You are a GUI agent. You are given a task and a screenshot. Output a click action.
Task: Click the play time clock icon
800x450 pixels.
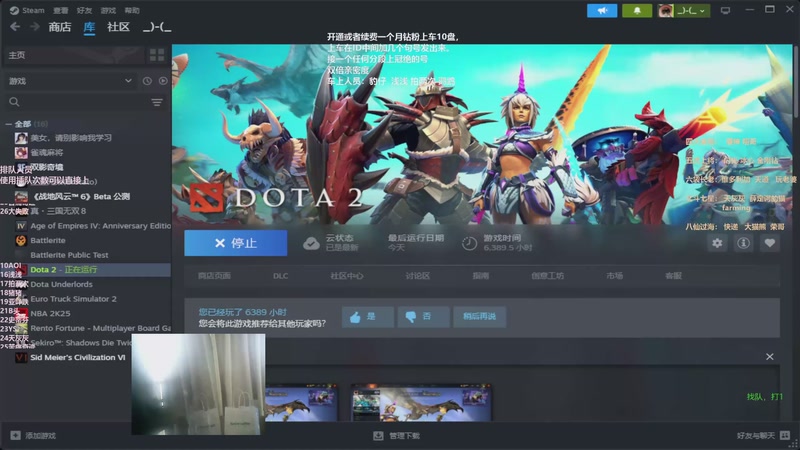click(469, 243)
